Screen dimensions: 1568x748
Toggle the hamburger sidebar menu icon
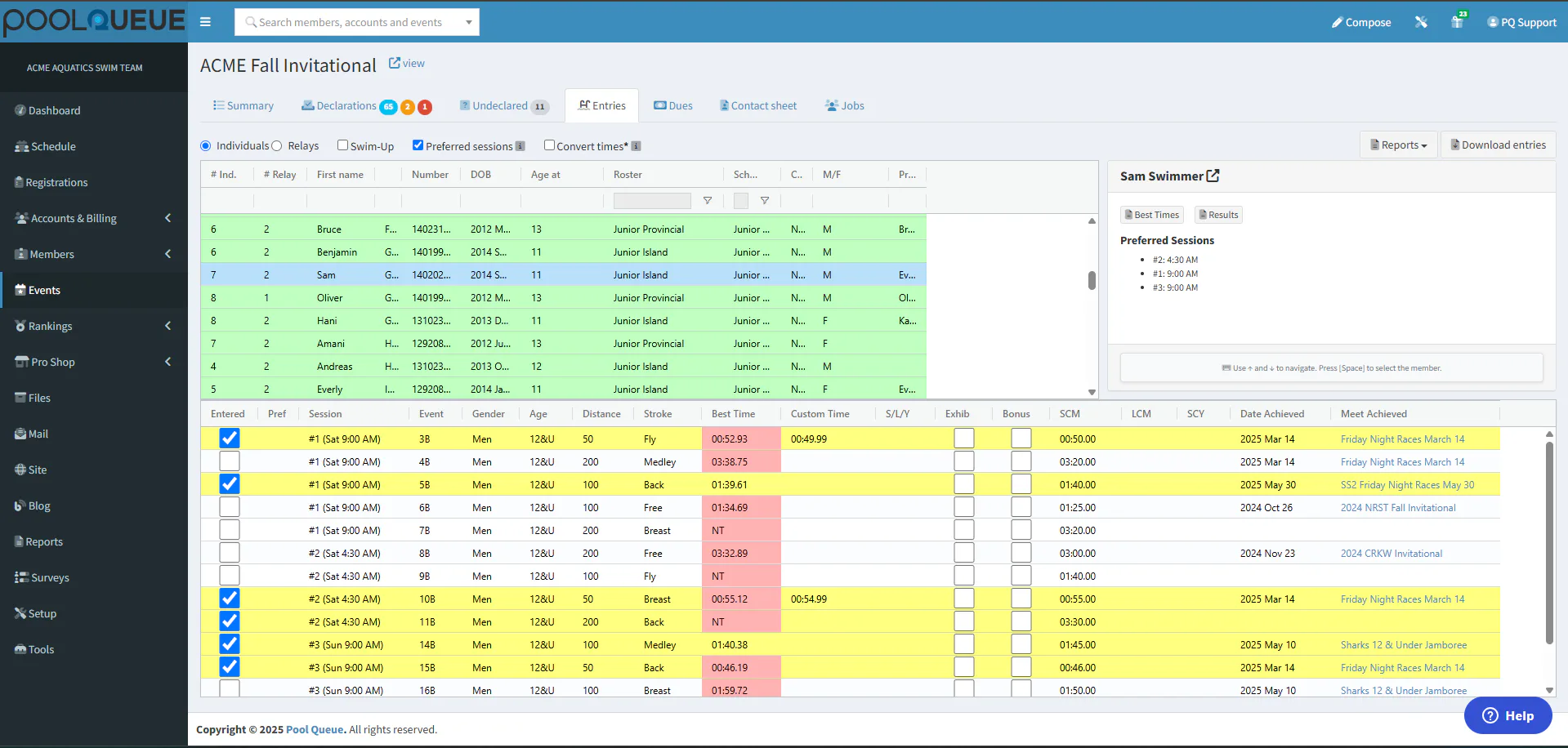click(205, 22)
